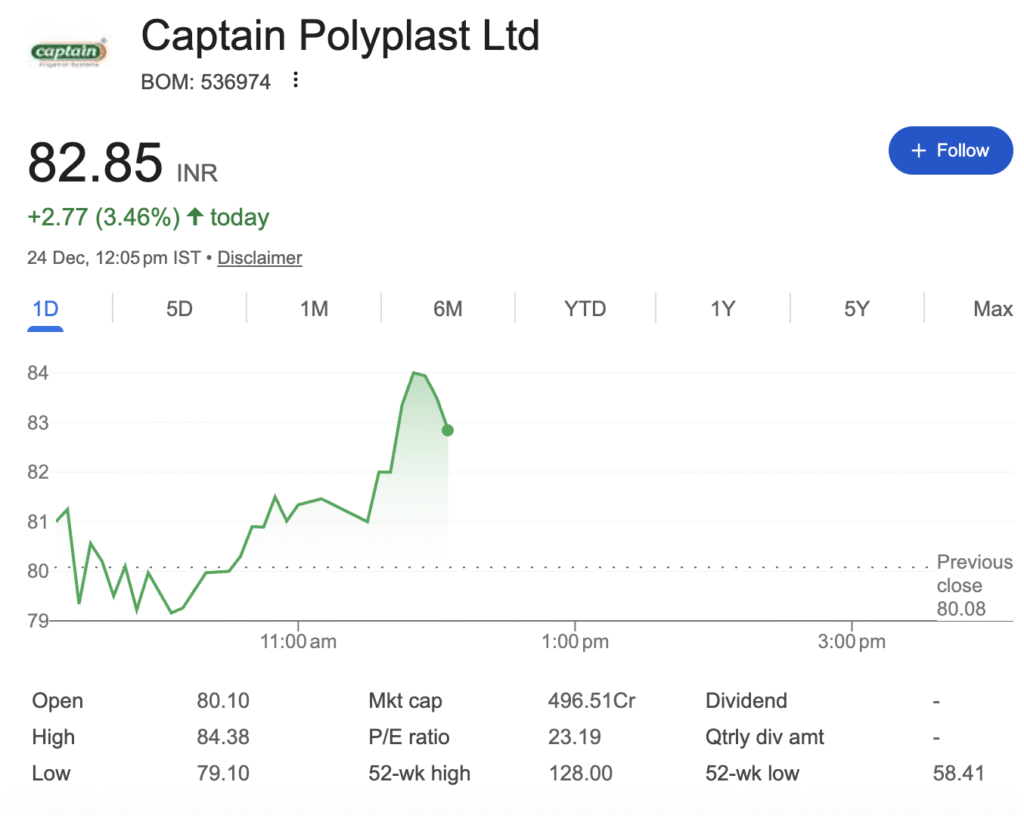Click the P/E ratio value 23.19
The width and height of the screenshot is (1024, 816).
click(x=575, y=737)
